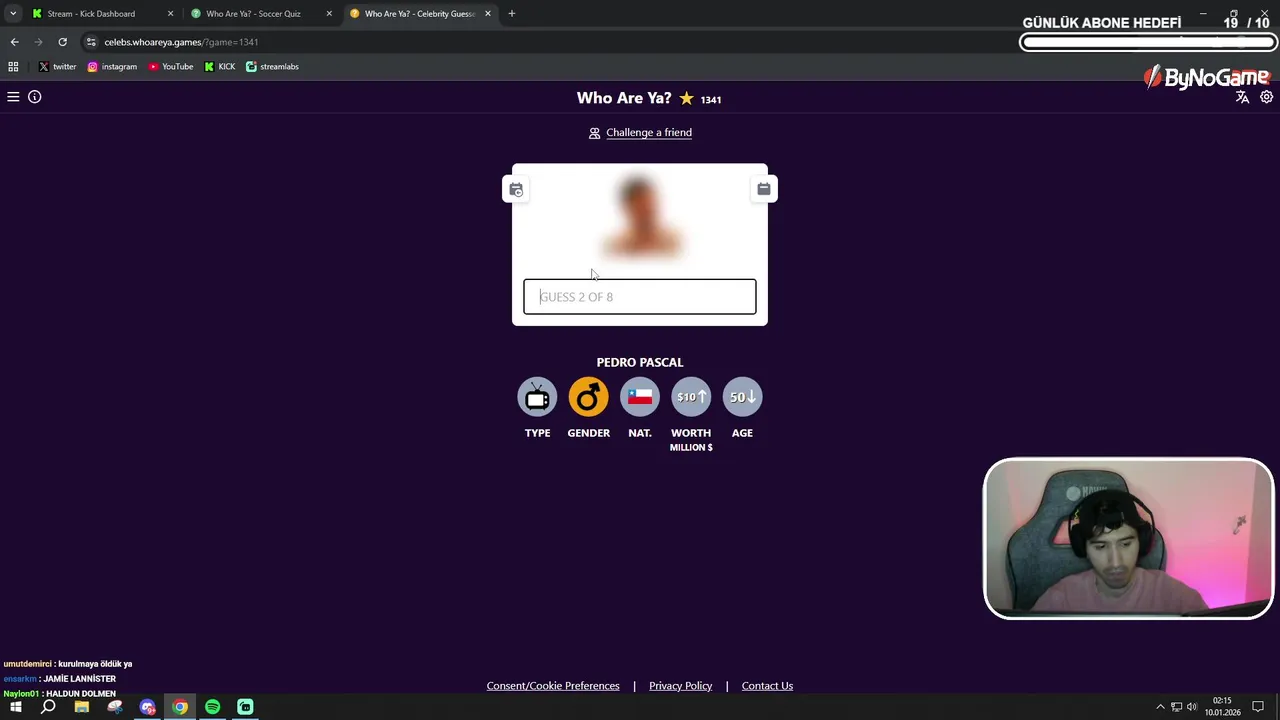Click the star icon next to game number 1341
Screen dimensions: 1280x720
686,98
